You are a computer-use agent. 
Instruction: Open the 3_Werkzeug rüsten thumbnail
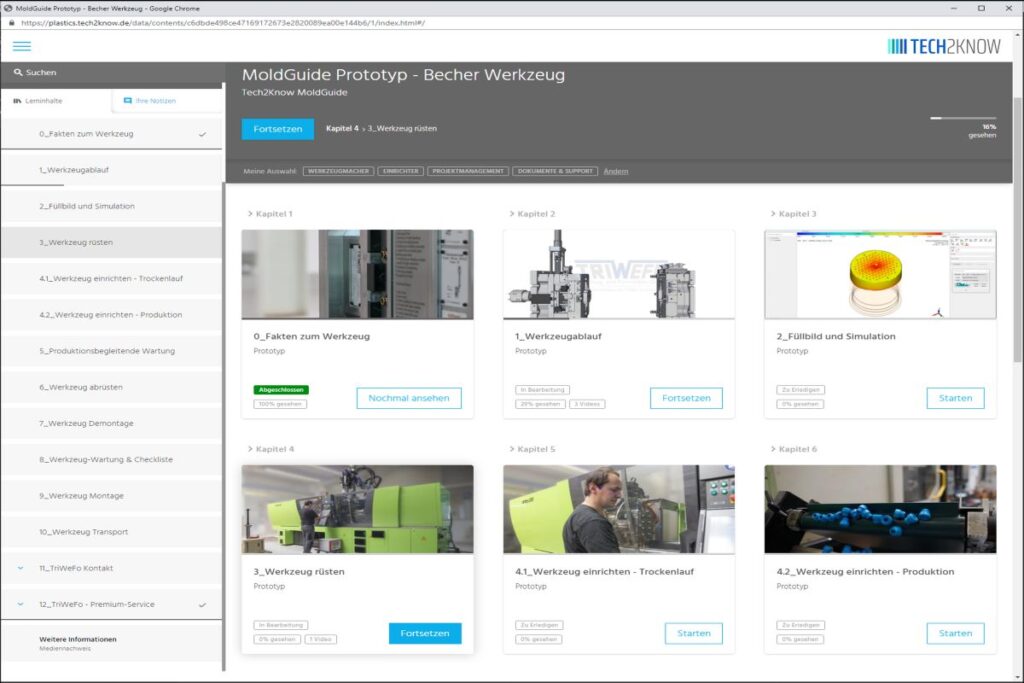[x=357, y=509]
